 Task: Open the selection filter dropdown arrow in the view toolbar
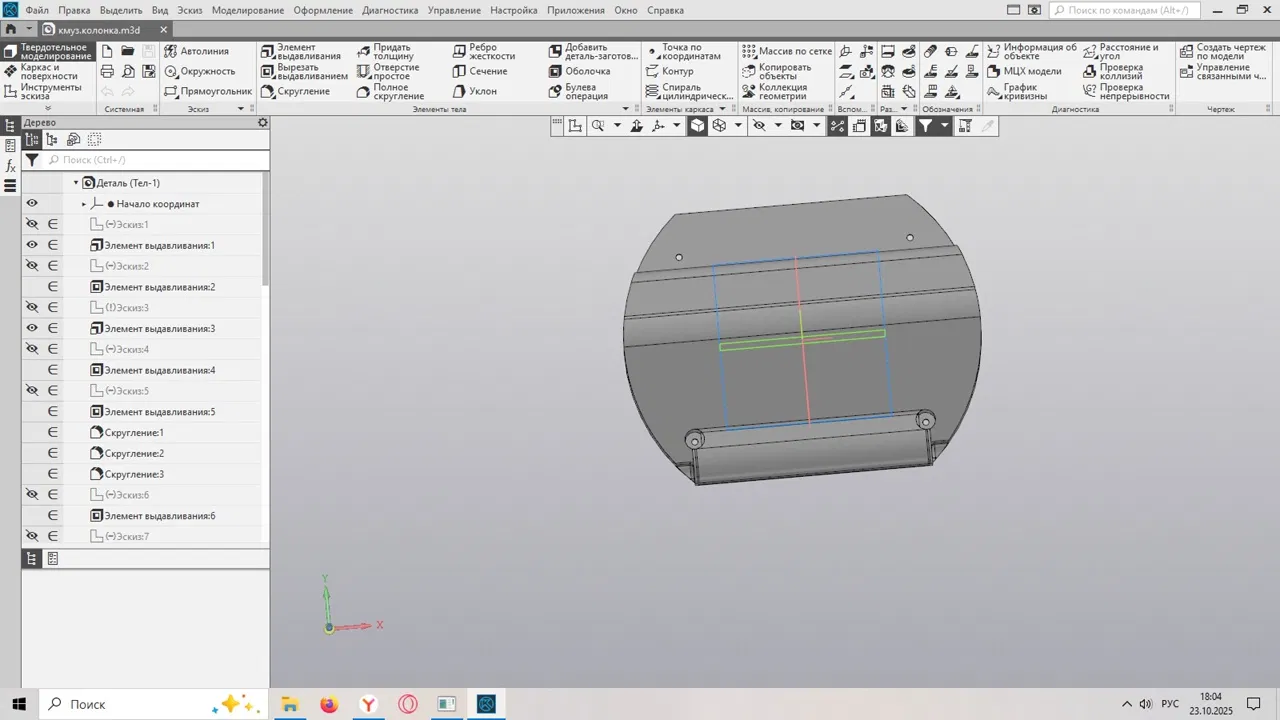click(x=945, y=126)
